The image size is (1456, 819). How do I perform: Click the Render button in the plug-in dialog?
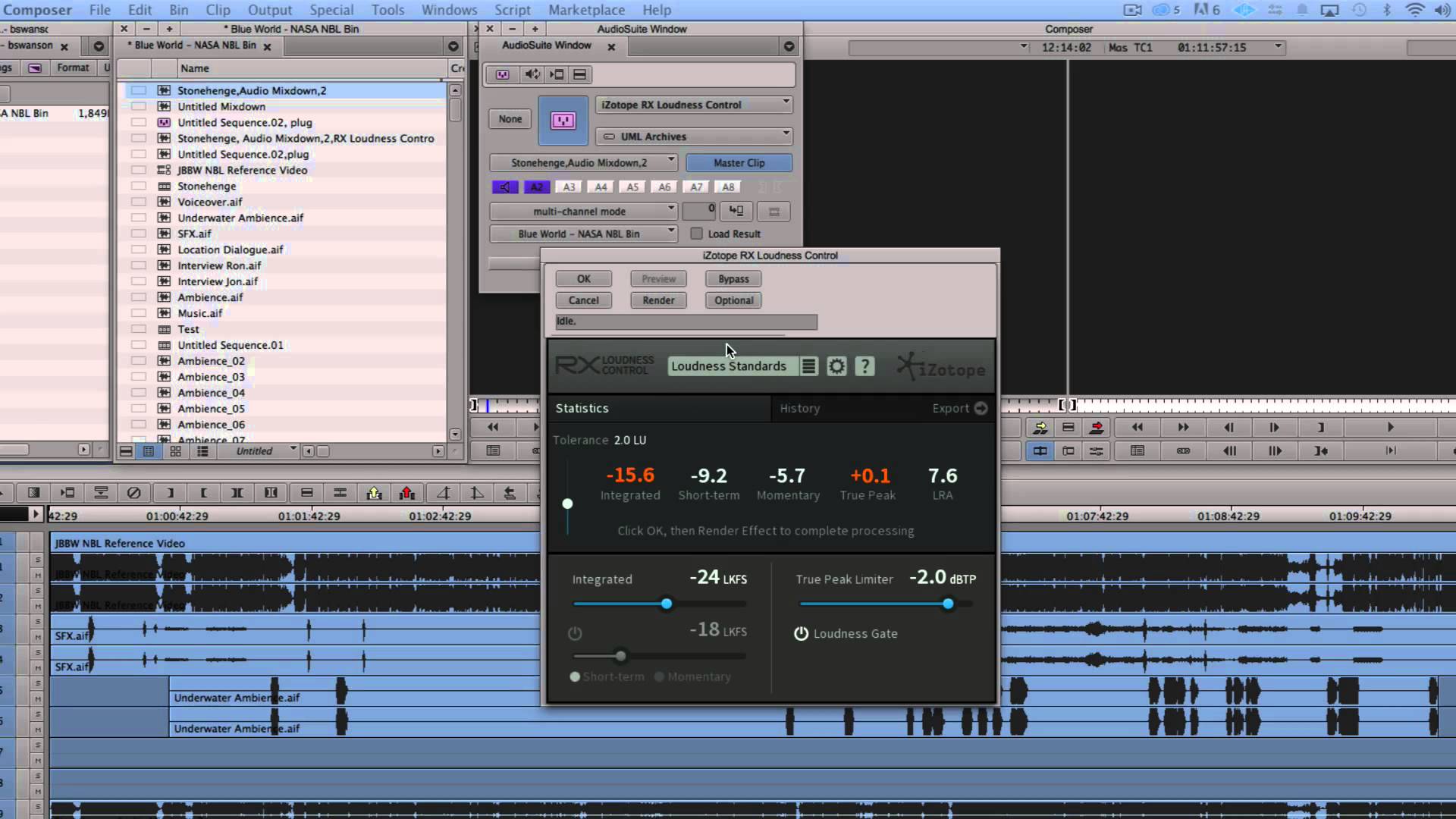[658, 300]
